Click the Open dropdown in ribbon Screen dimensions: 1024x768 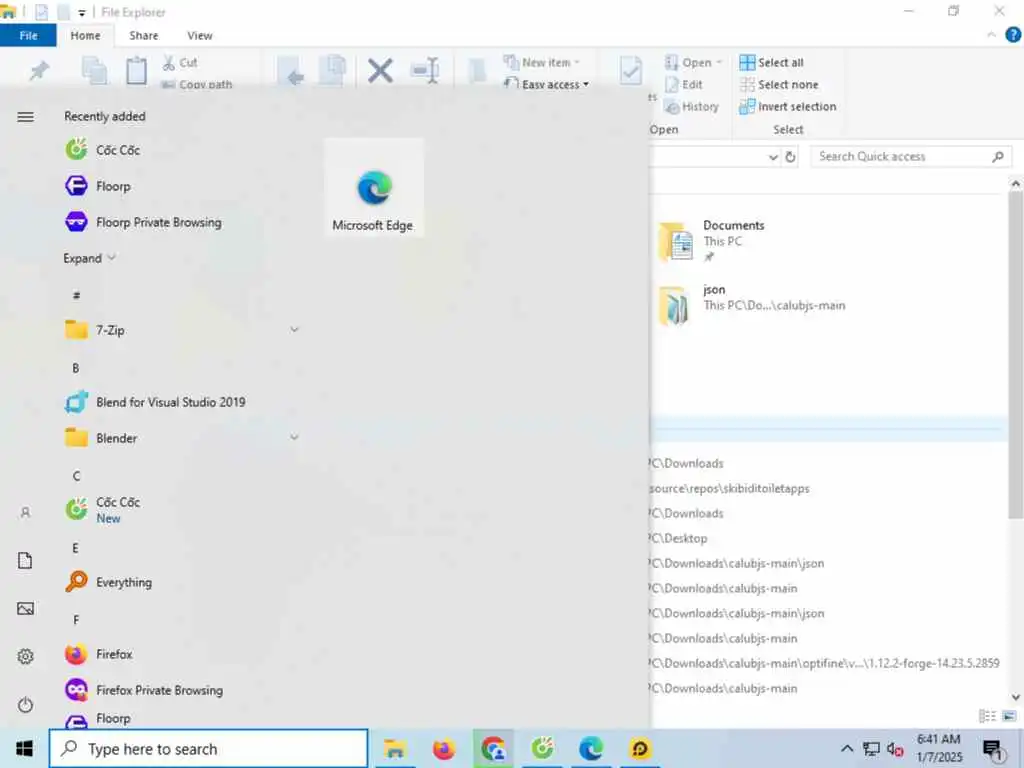[x=693, y=63]
